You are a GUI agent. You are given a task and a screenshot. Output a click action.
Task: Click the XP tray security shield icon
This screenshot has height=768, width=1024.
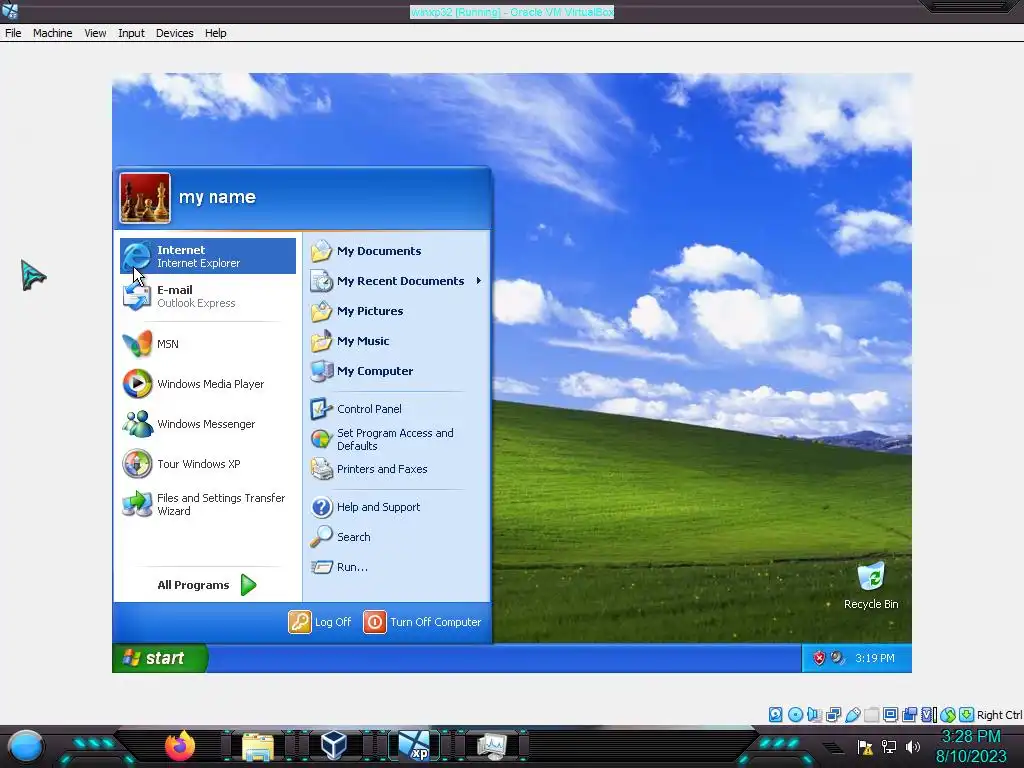(818, 658)
